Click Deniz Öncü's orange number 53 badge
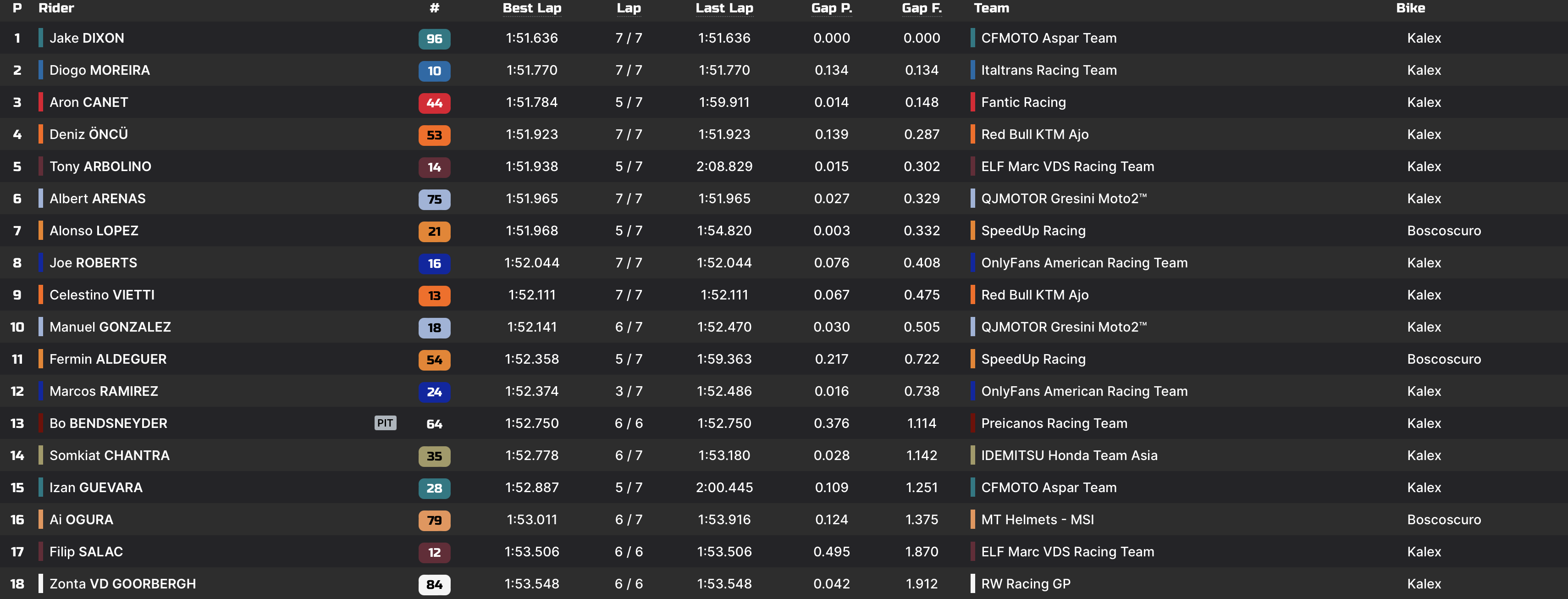1568x599 pixels. [434, 135]
